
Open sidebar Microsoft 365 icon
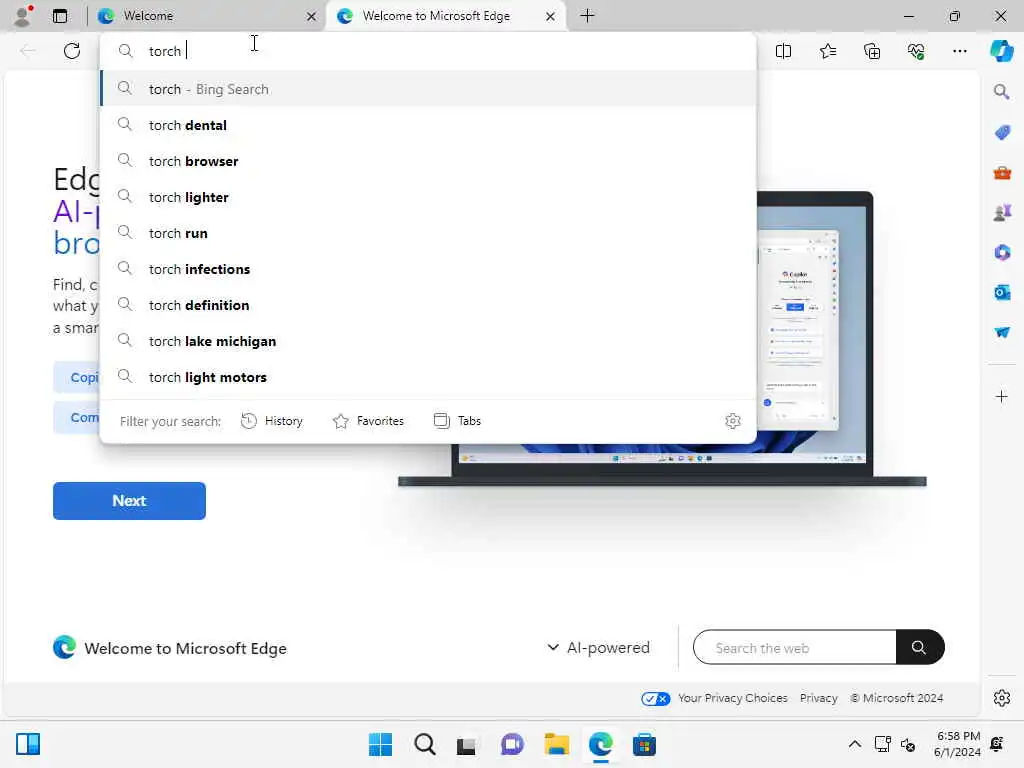[1002, 253]
